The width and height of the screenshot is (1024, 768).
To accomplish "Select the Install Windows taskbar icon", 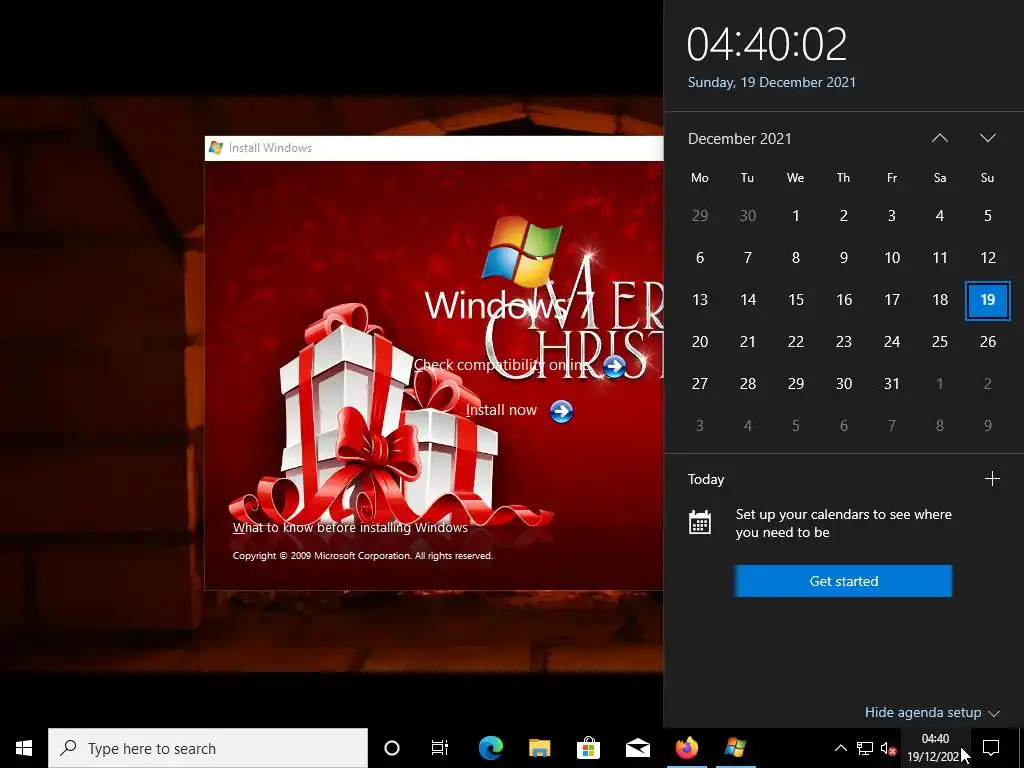I will 735,747.
